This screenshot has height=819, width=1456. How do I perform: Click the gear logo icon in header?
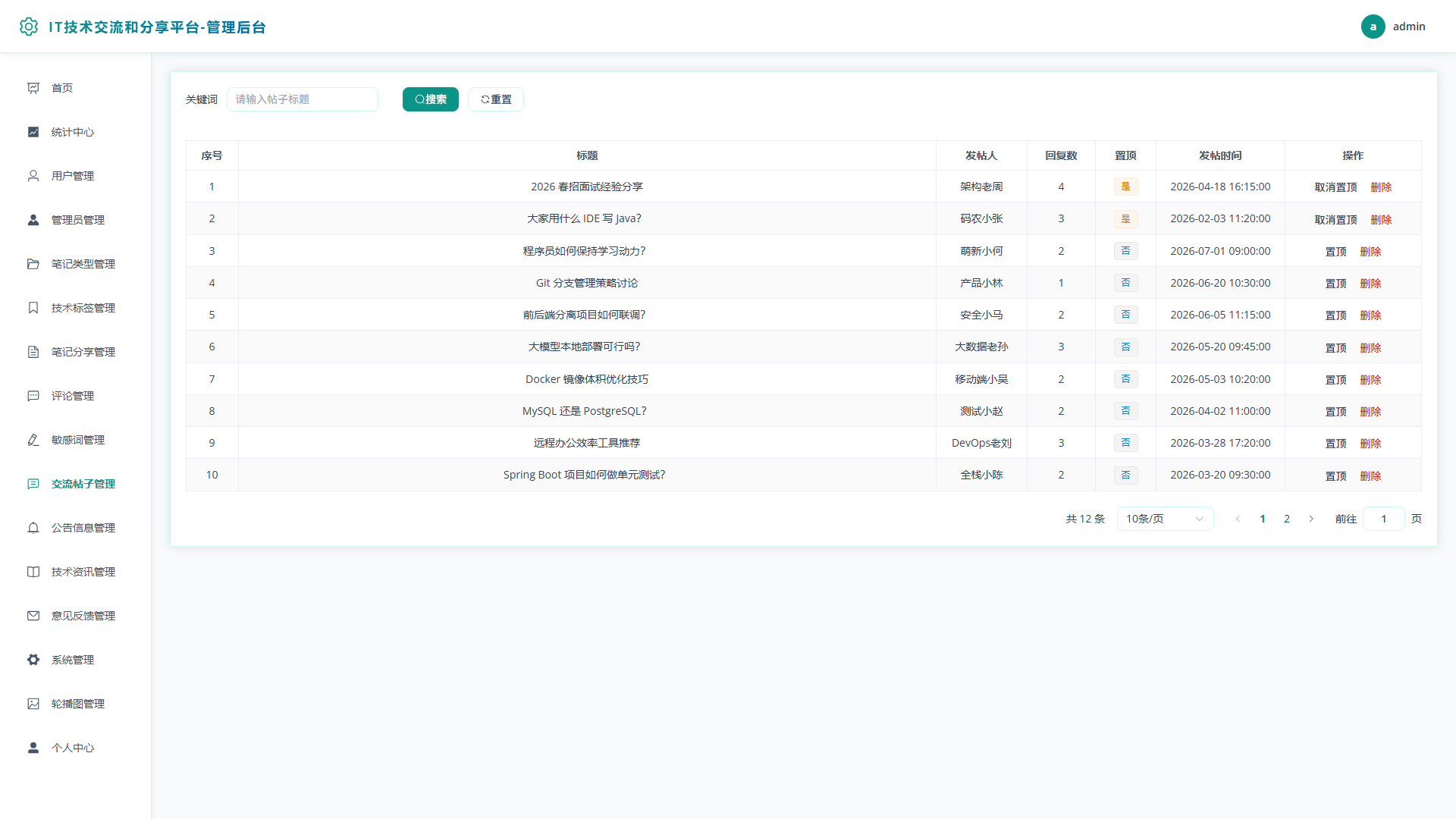29,27
